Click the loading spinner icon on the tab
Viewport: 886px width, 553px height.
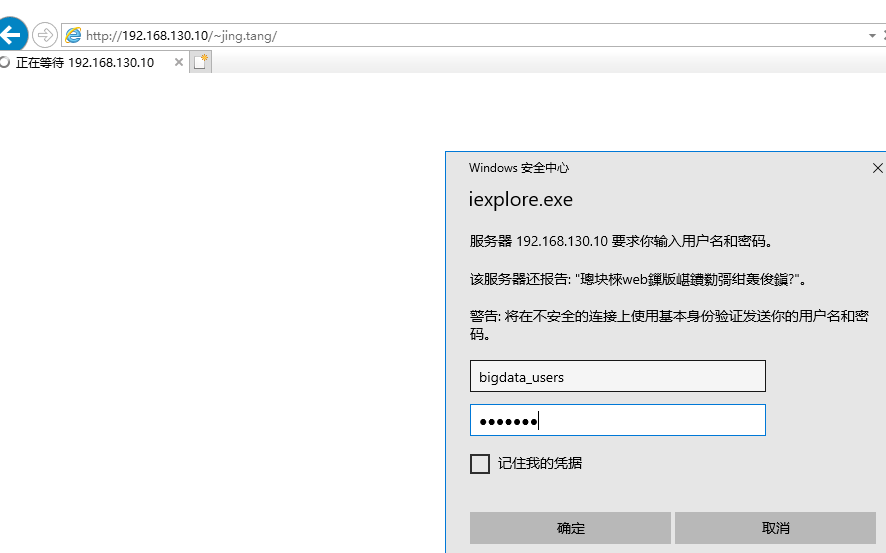click(5, 62)
